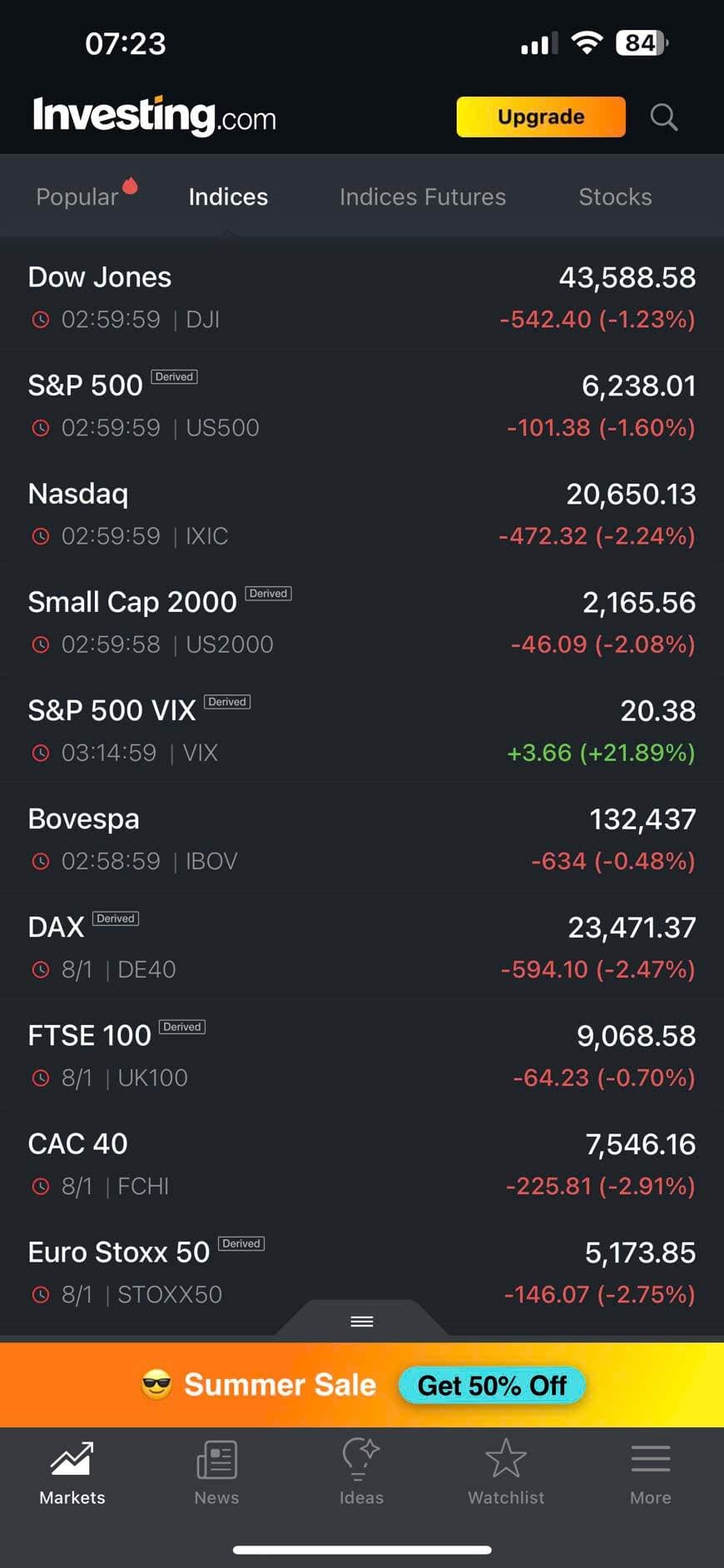Open the More hamburger menu

650,1460
